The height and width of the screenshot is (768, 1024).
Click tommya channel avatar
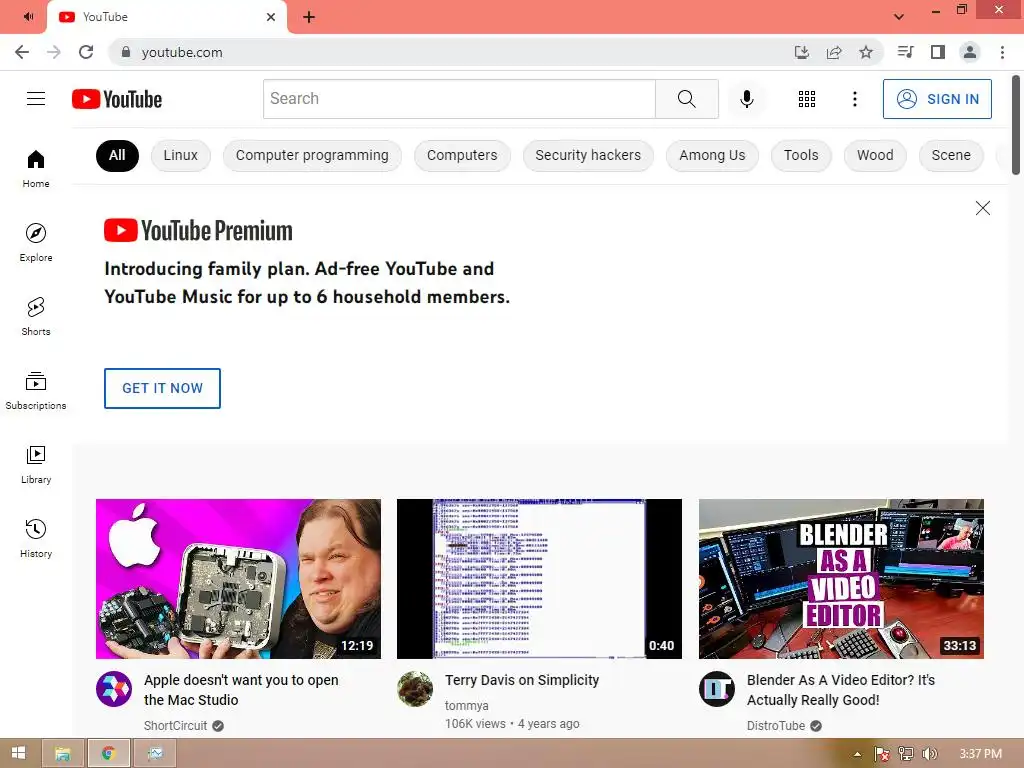tap(415, 689)
